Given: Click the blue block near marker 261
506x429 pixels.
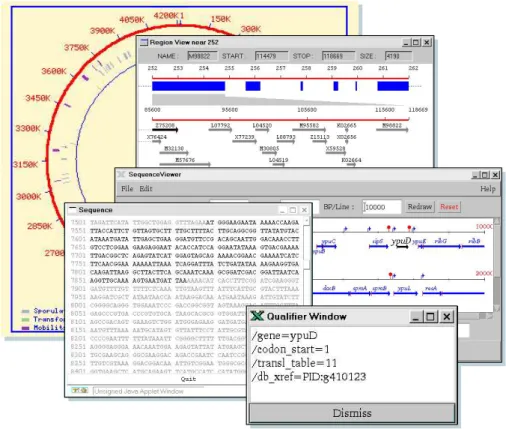Looking at the screenshot, I should point(393,86).
